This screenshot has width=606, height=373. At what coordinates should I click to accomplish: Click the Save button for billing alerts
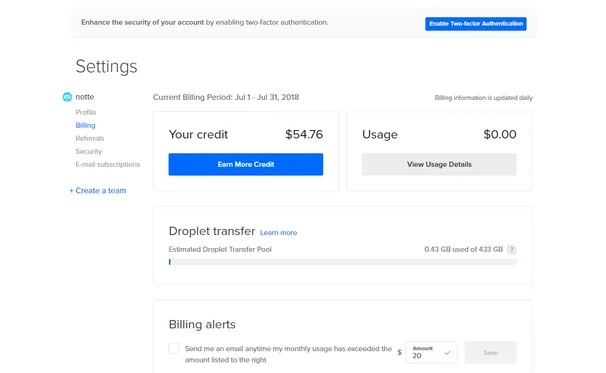(x=491, y=353)
